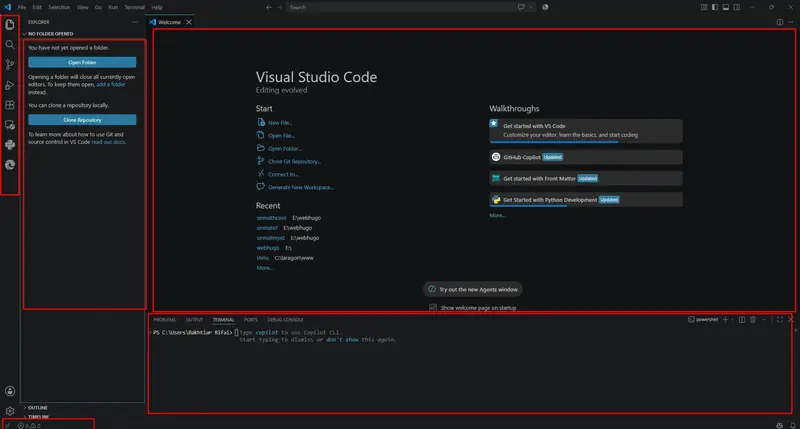Click Generate New Workspace link
This screenshot has width=800, height=429.
click(x=301, y=187)
